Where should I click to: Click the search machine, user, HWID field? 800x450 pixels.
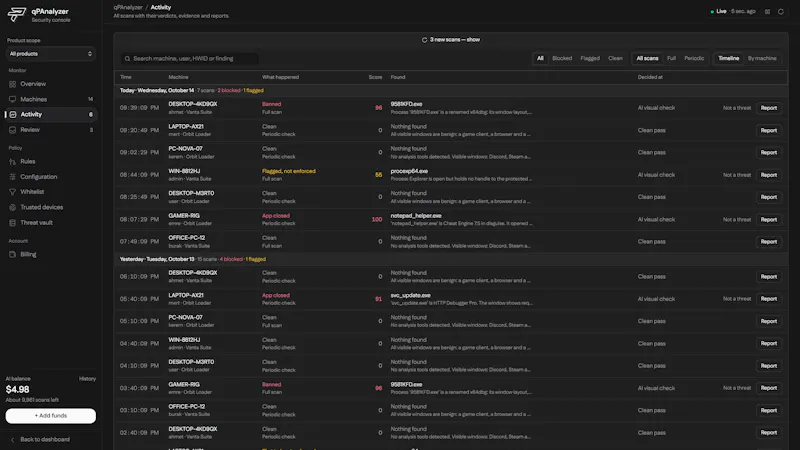(190, 59)
